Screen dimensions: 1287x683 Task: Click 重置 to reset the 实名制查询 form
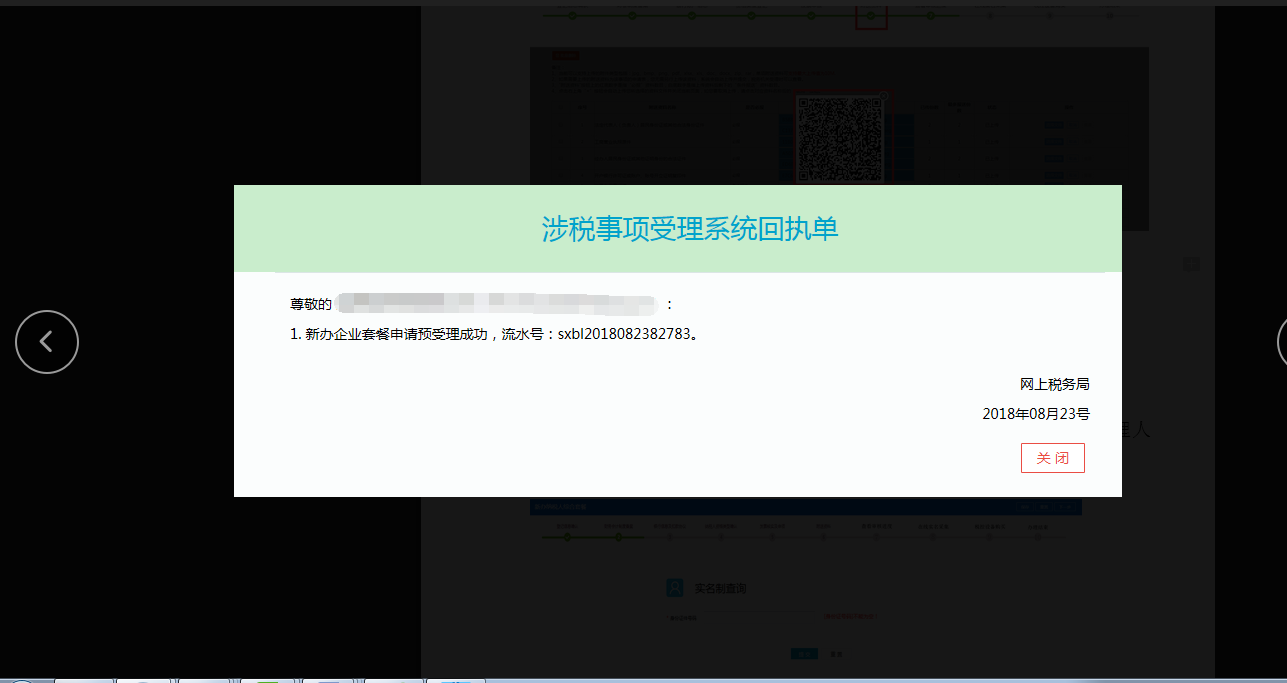click(836, 652)
